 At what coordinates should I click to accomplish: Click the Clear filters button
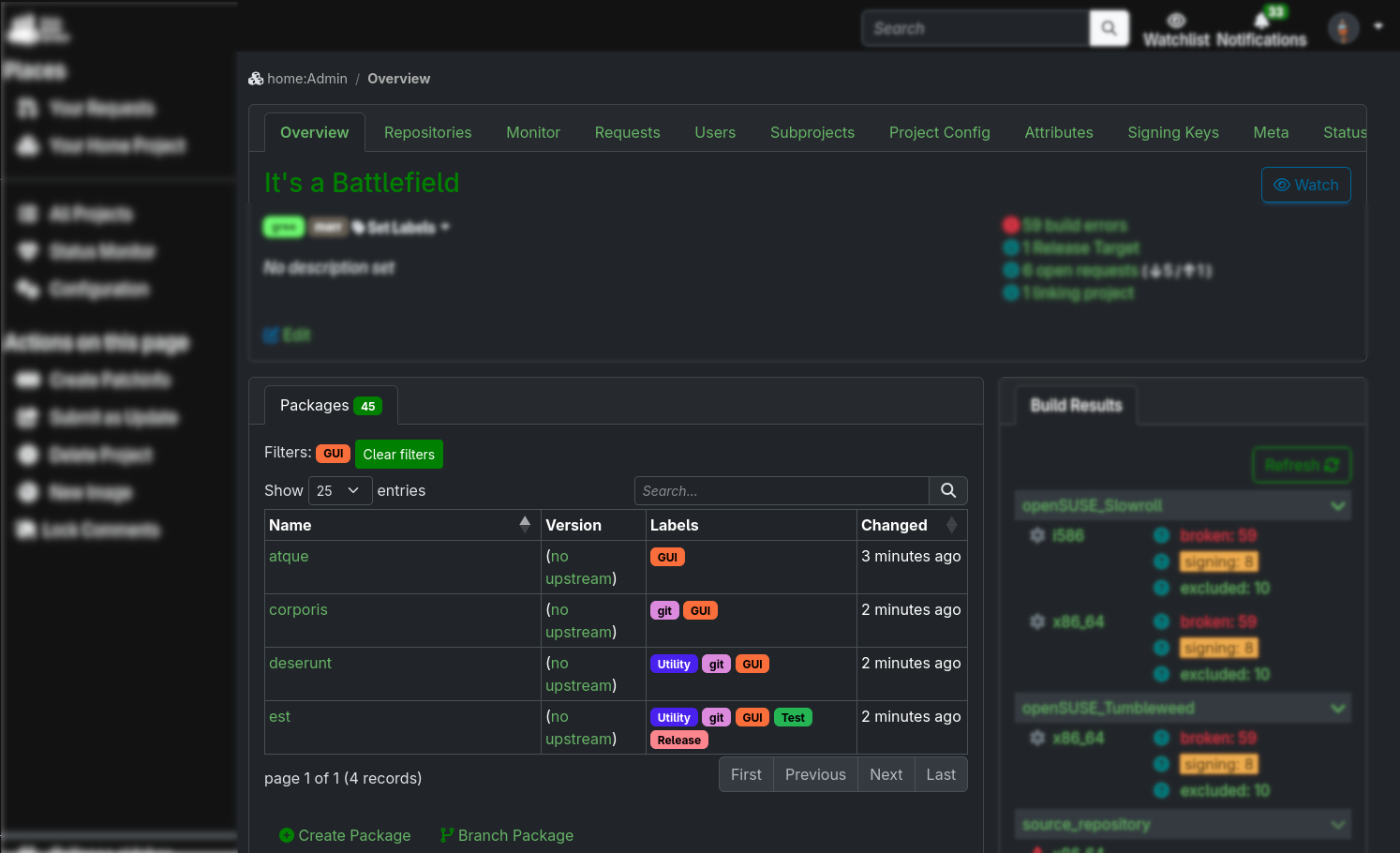pos(398,454)
